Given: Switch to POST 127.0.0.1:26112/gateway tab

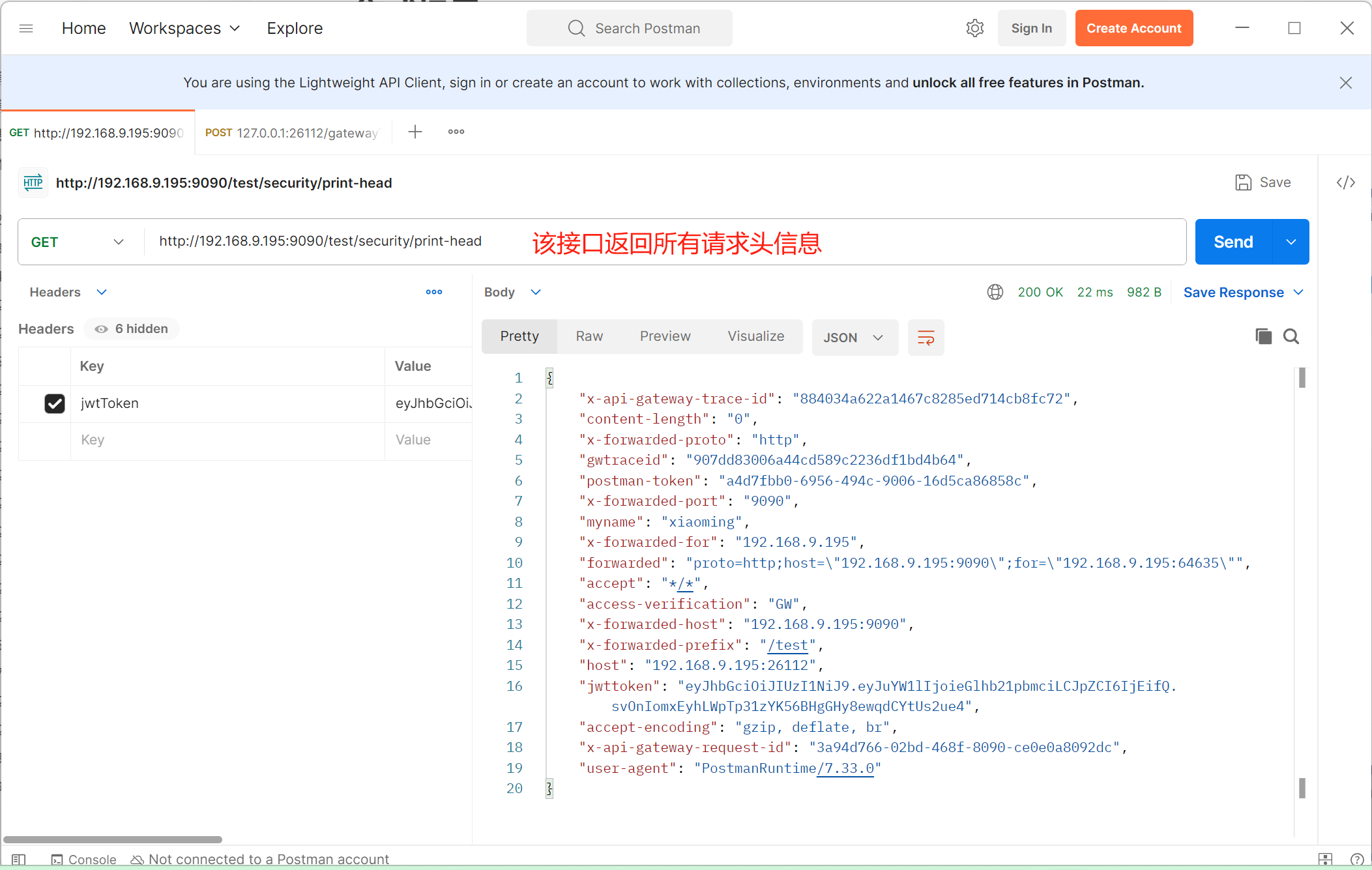Looking at the screenshot, I should tap(292, 133).
